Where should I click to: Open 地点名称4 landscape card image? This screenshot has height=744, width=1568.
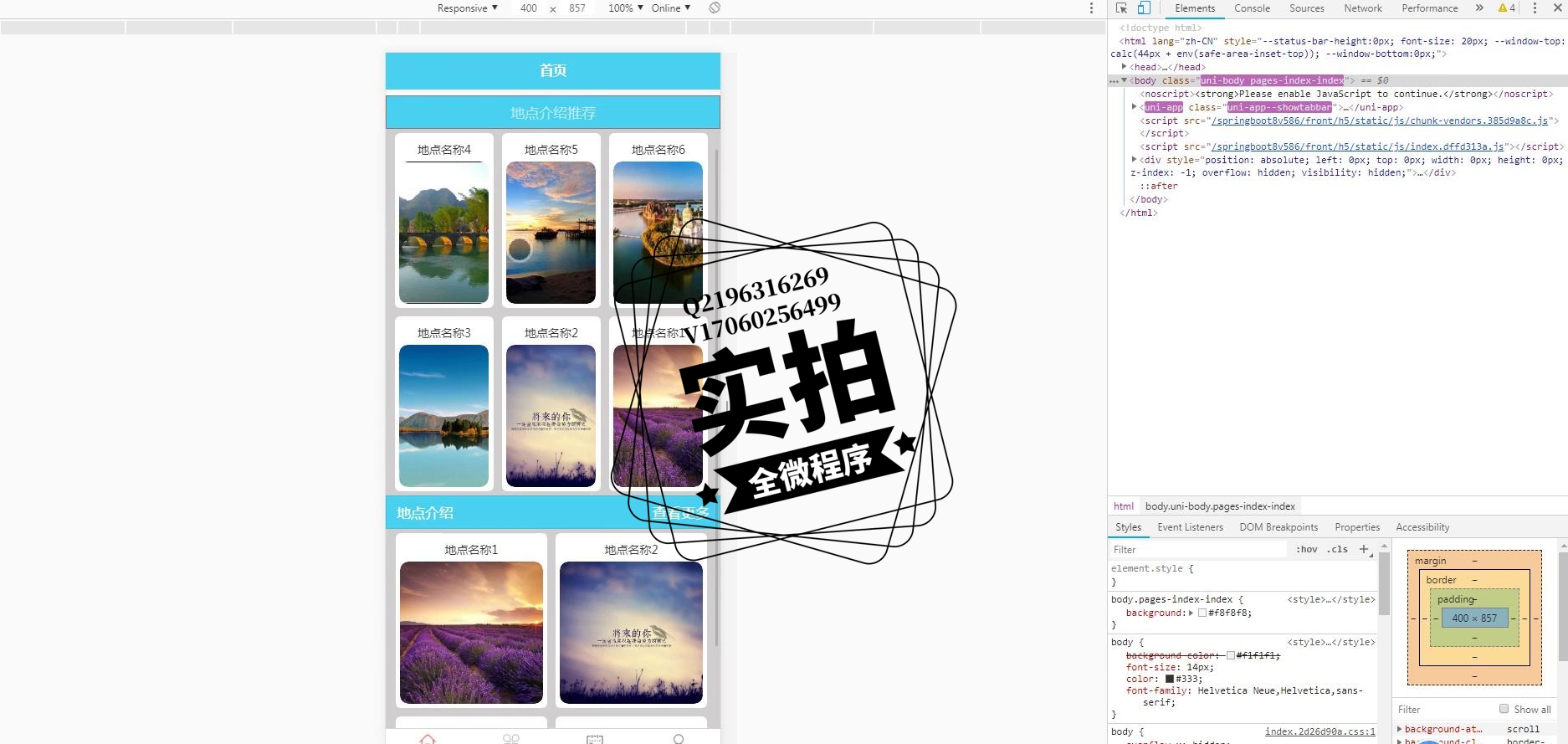[x=443, y=233]
